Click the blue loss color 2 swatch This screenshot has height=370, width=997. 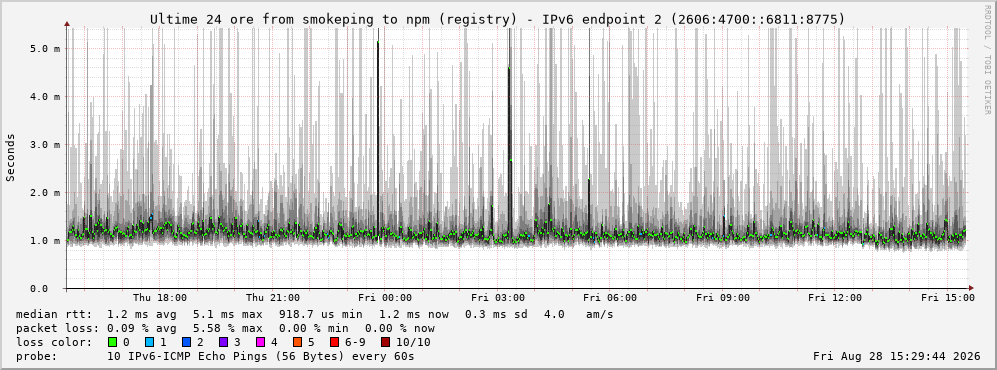(186, 342)
